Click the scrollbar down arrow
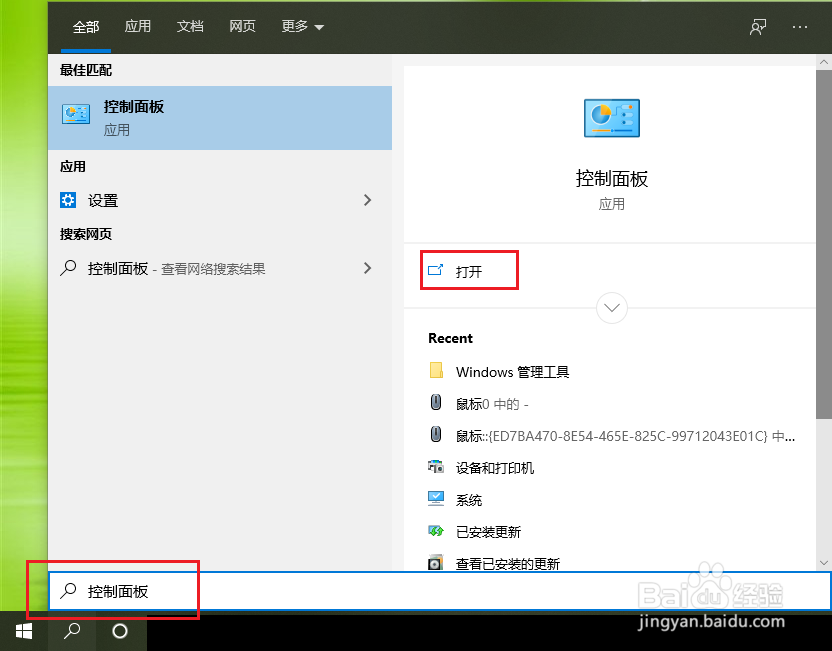 click(824, 562)
